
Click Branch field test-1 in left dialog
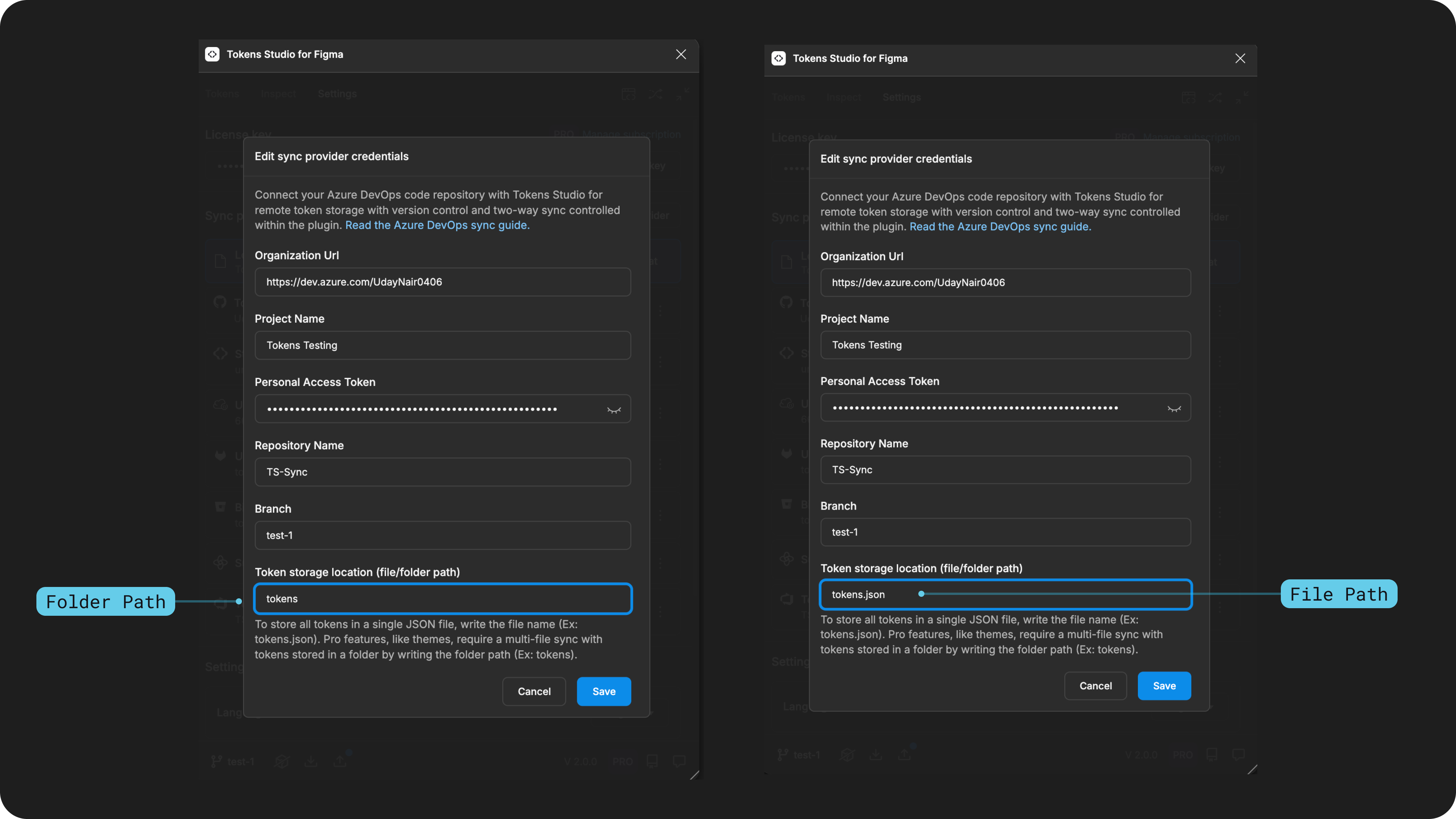click(x=442, y=535)
